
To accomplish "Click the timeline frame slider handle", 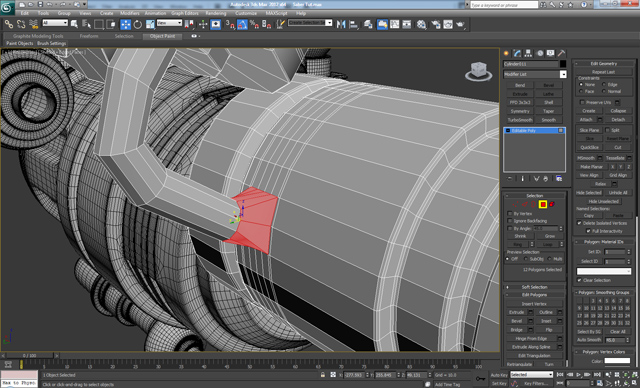I will point(29,356).
